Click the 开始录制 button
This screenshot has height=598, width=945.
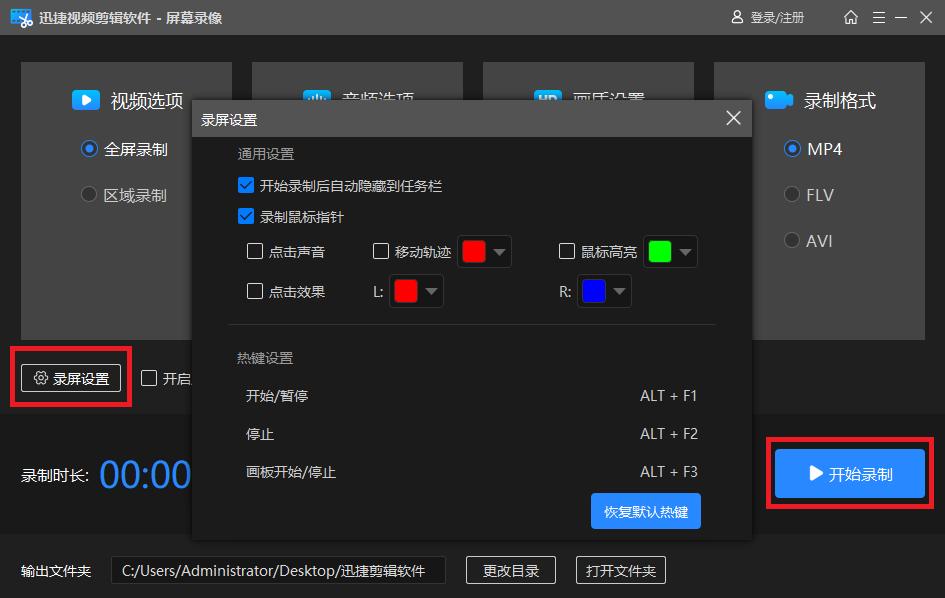tap(849, 473)
